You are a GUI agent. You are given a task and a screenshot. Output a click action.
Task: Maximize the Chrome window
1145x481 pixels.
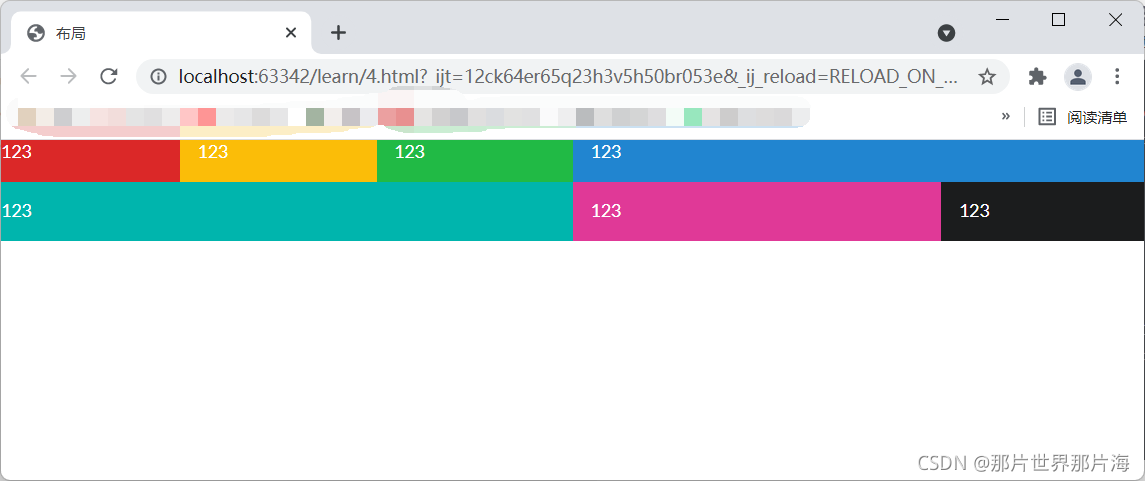[1058, 20]
